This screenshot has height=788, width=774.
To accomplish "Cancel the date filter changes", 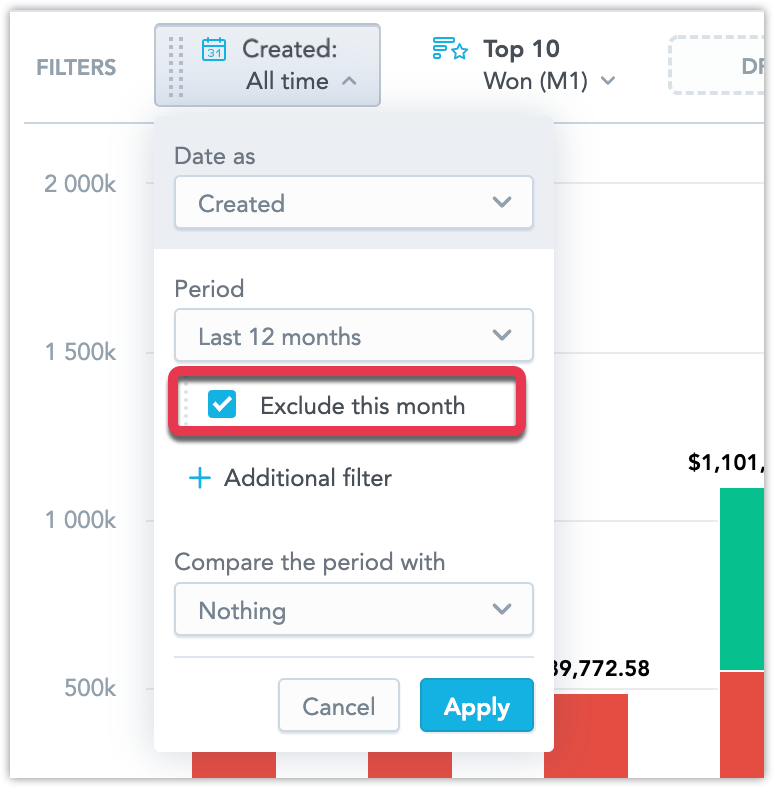I will point(339,705).
